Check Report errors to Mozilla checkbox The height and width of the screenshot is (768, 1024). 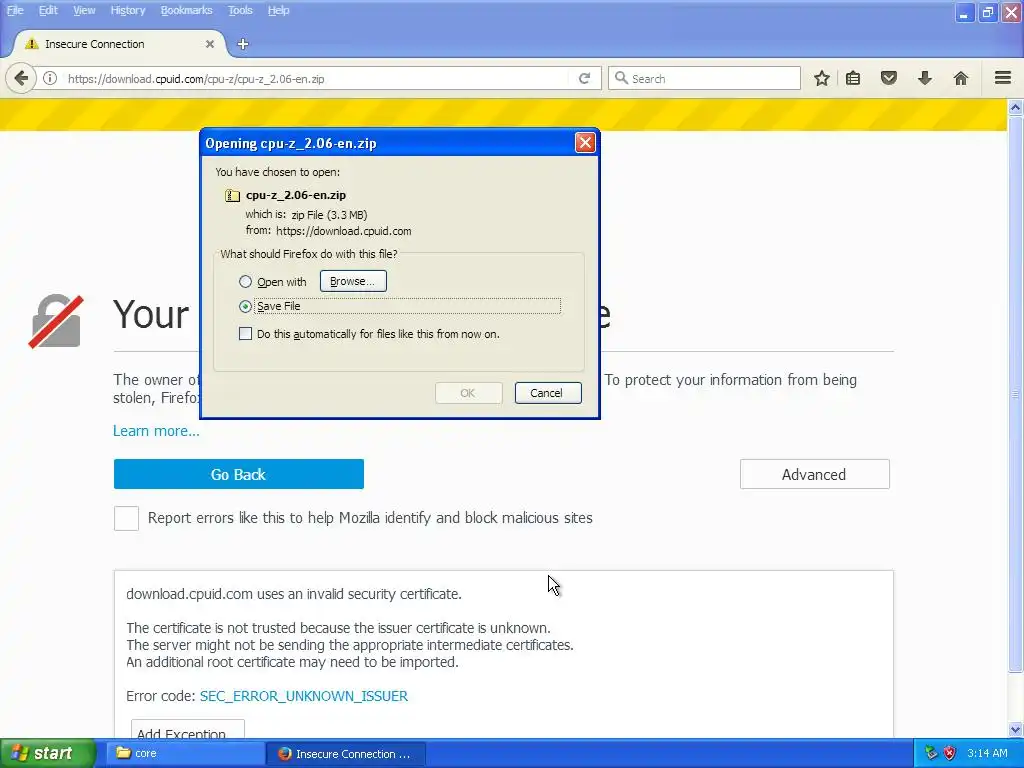(x=126, y=518)
